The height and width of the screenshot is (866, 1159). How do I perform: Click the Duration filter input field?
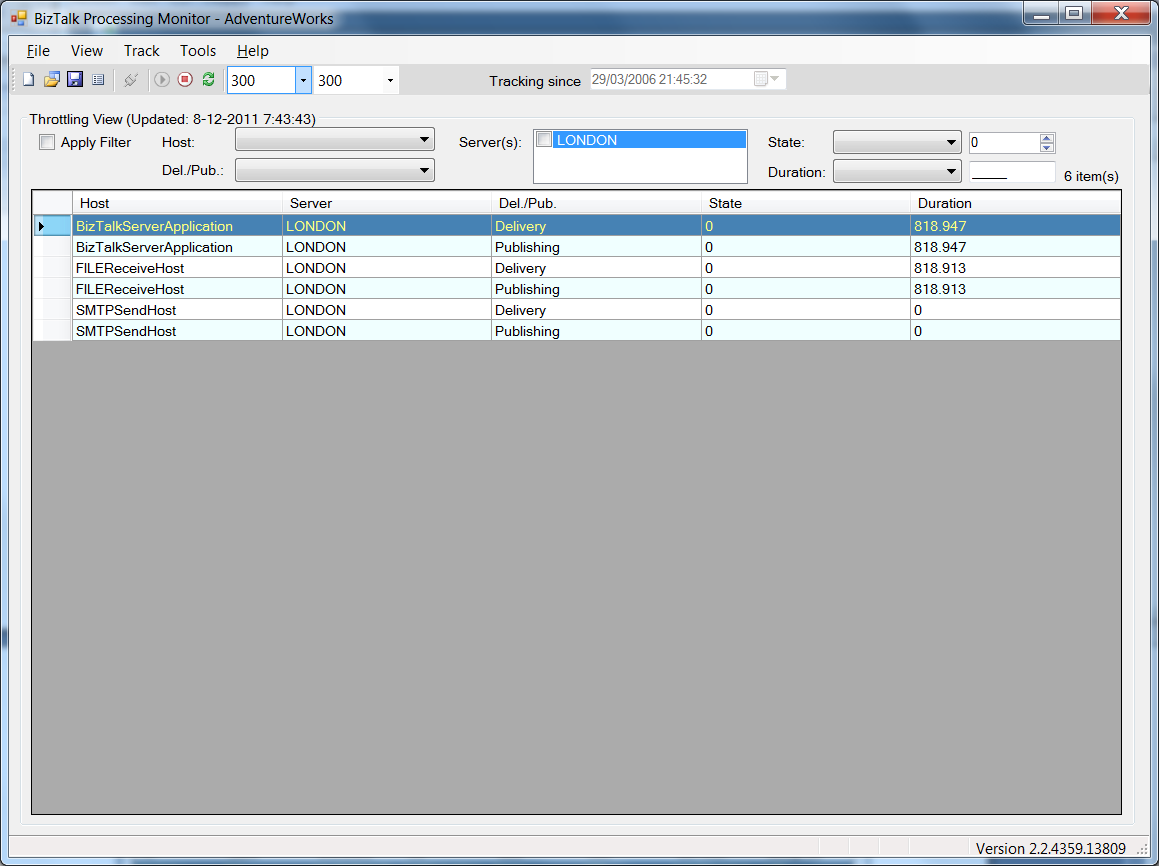pyautogui.click(x=1012, y=172)
